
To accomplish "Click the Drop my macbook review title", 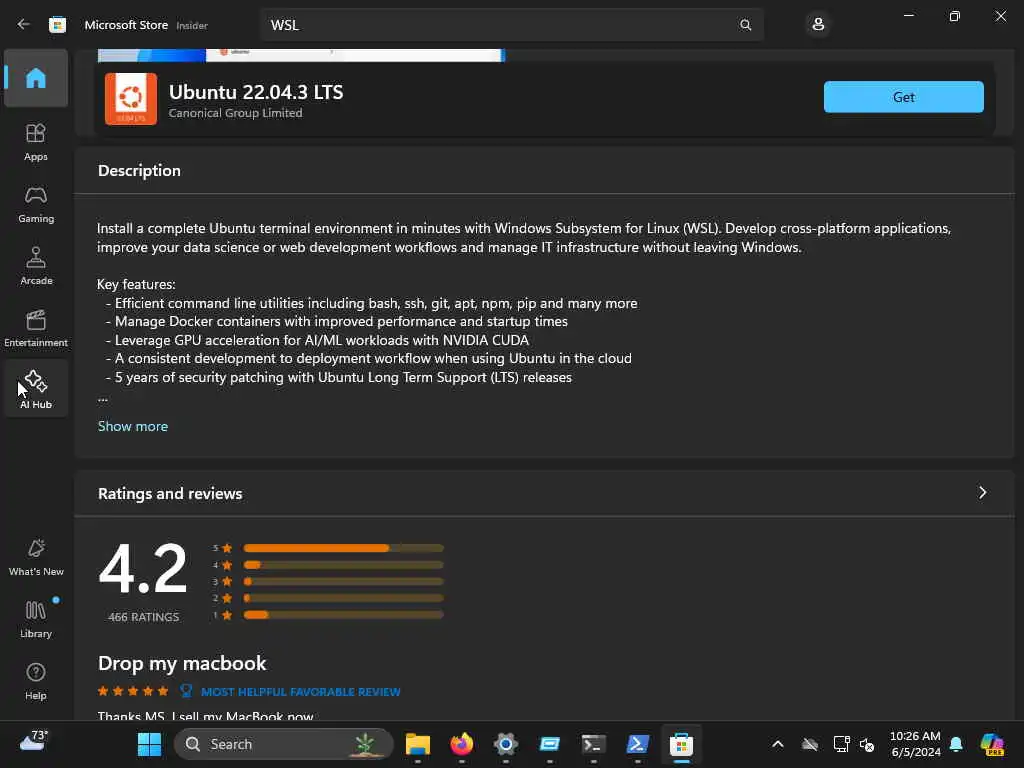I will (182, 663).
